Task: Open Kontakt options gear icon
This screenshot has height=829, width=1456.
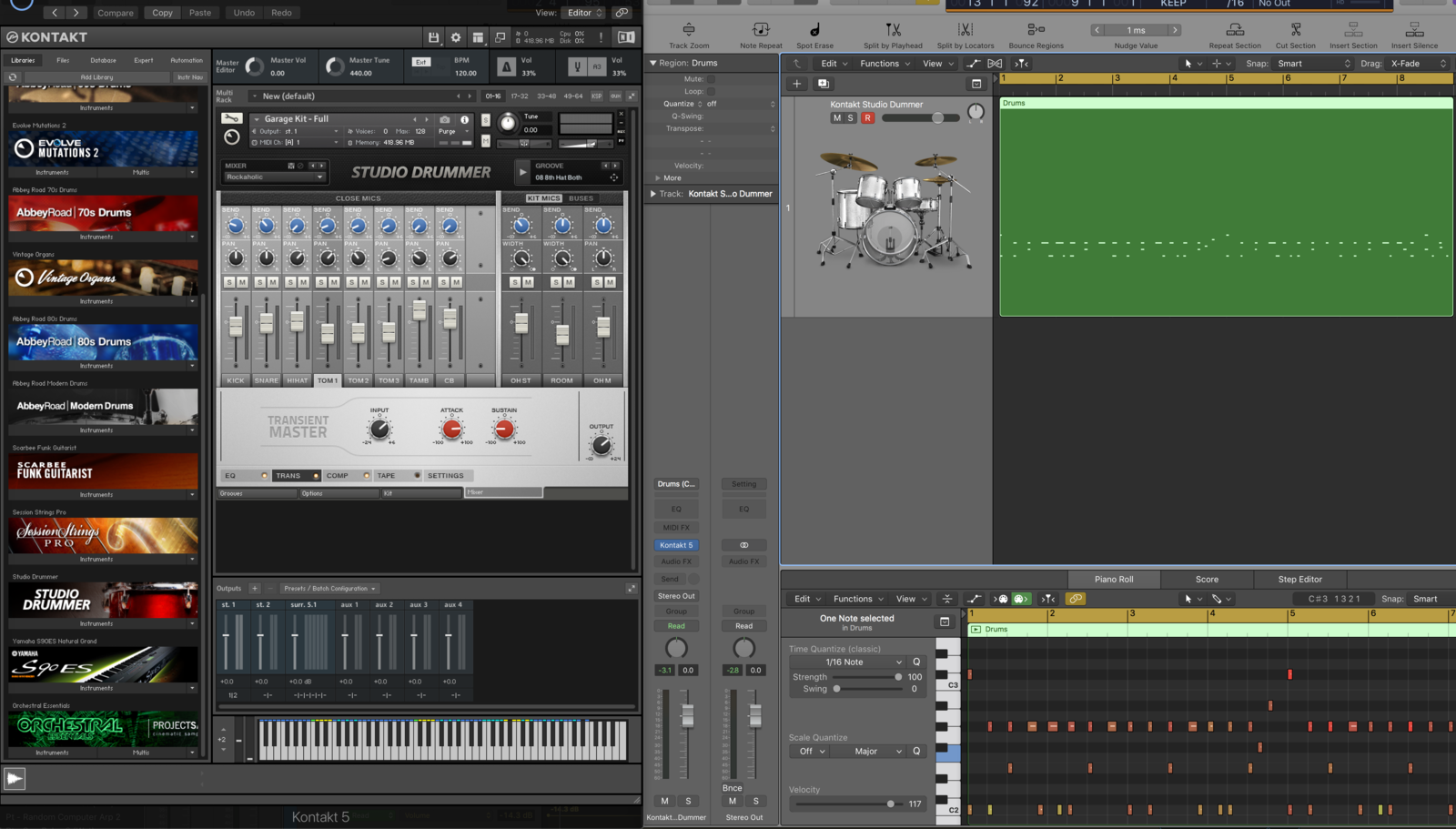Action: [x=456, y=37]
